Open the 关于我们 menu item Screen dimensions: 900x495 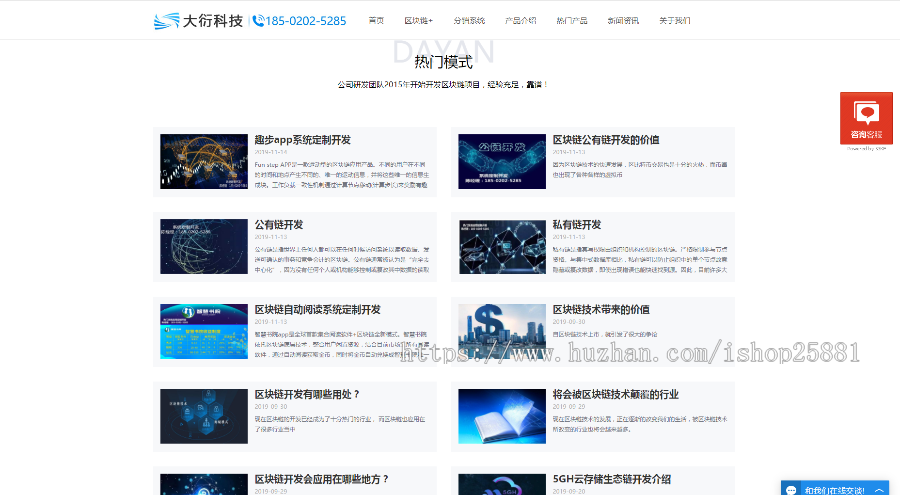coord(674,21)
